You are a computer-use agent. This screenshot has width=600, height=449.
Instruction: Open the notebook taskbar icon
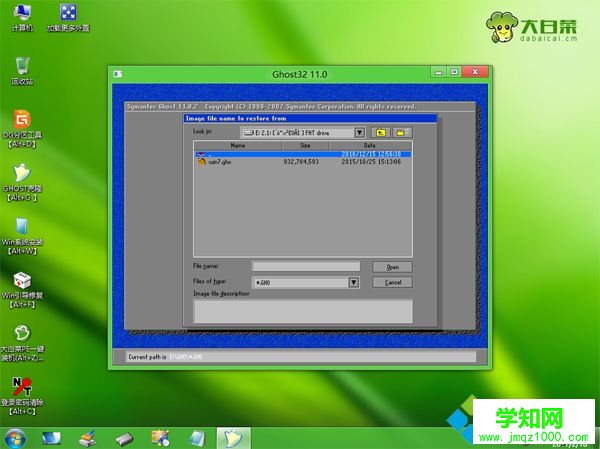point(197,439)
